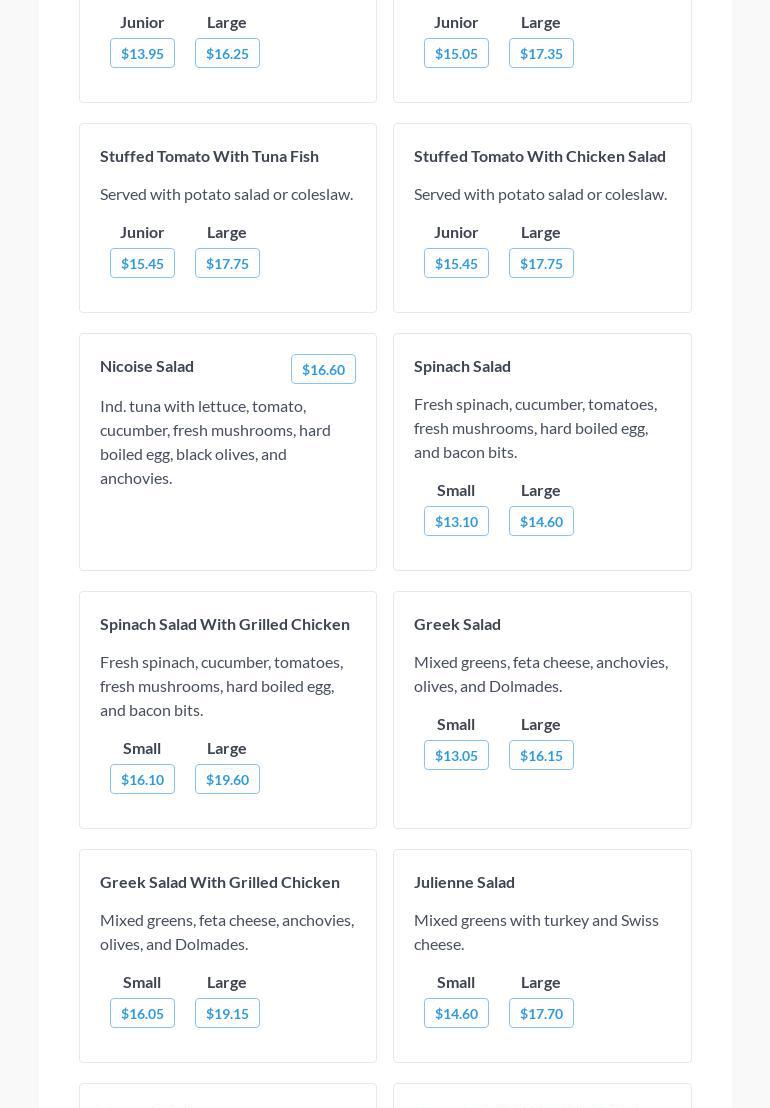
Task: Open the Nicoise Salad item title
Action: (x=147, y=366)
